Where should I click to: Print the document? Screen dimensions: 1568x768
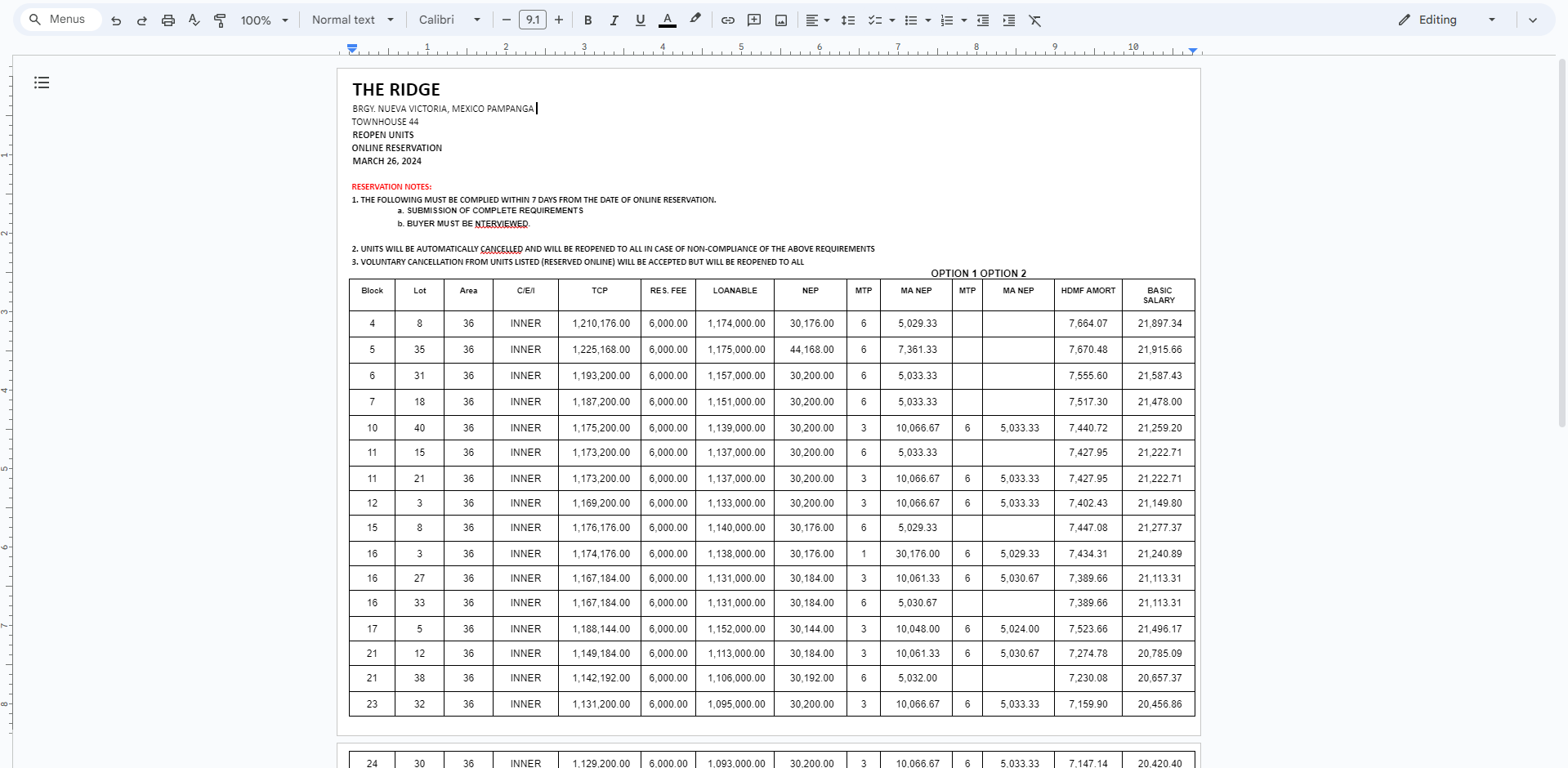coord(168,20)
